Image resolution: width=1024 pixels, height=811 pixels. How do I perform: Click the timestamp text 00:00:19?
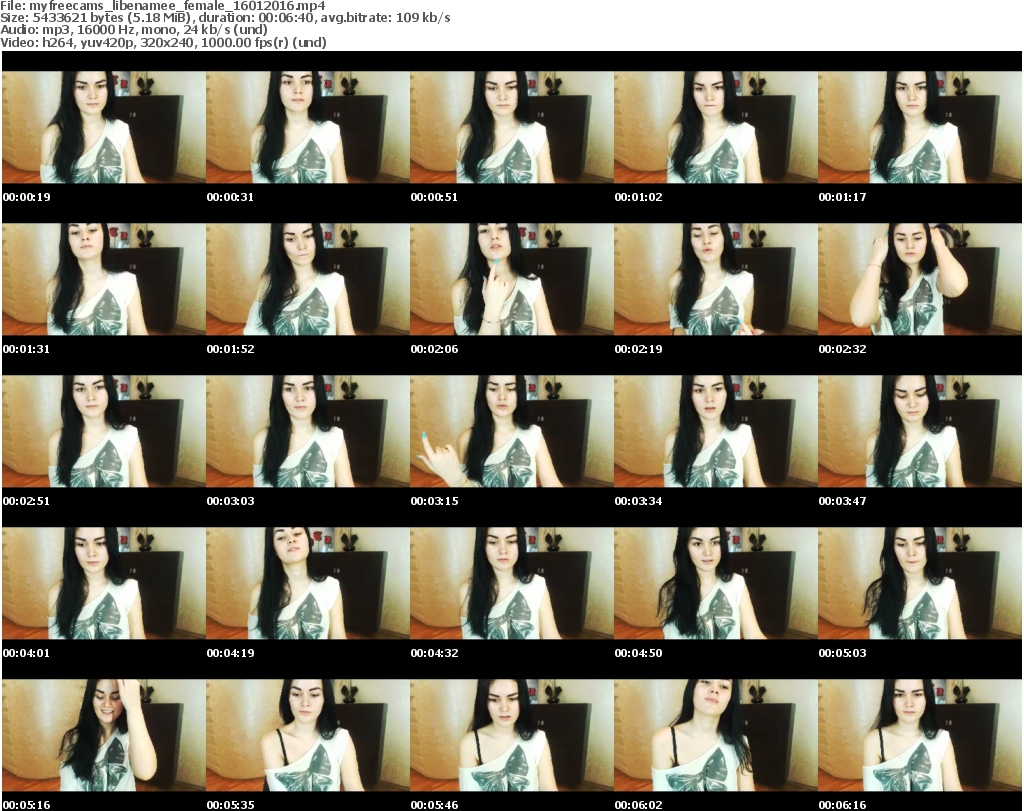27,197
